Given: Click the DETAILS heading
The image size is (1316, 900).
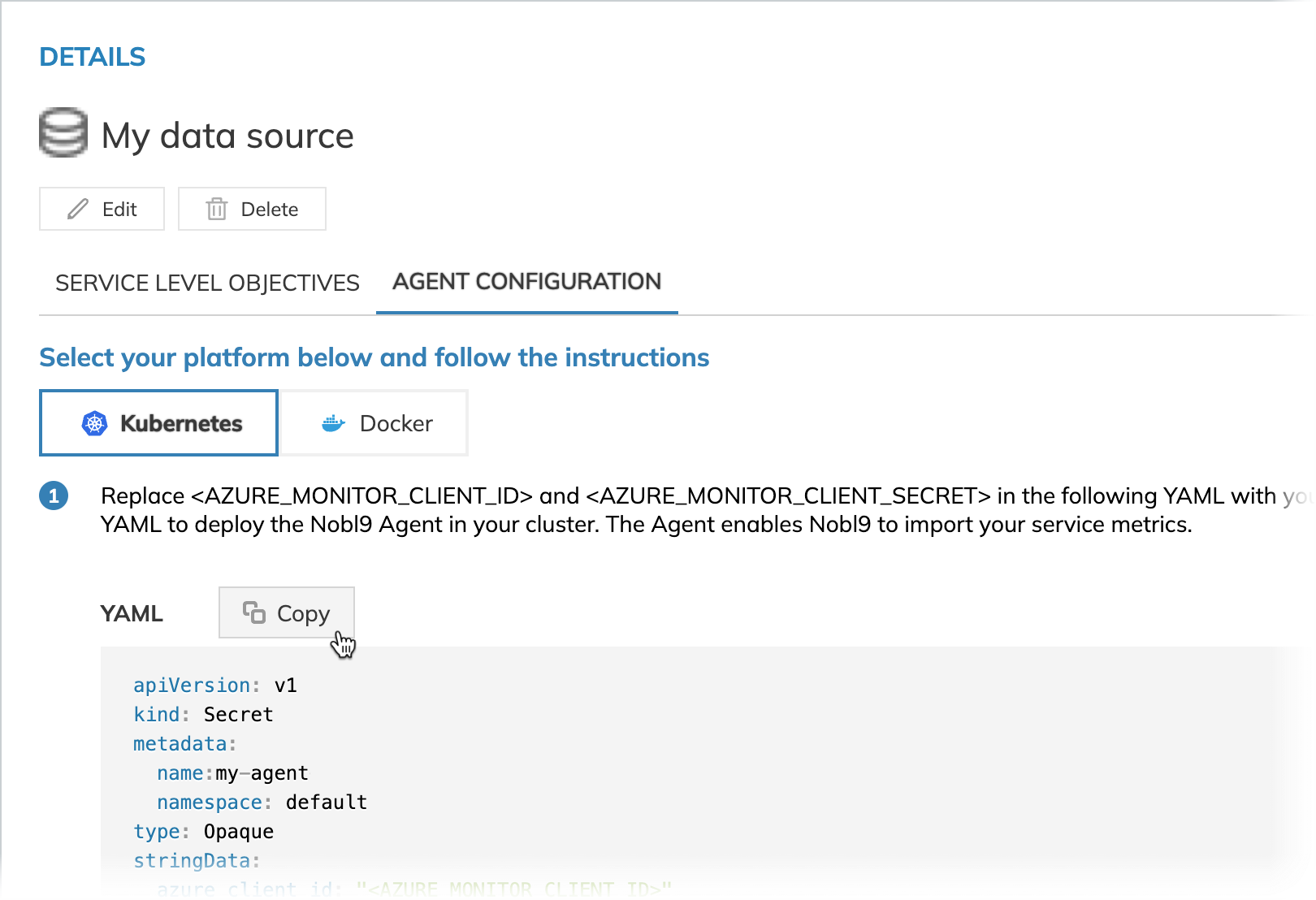Looking at the screenshot, I should point(93,57).
